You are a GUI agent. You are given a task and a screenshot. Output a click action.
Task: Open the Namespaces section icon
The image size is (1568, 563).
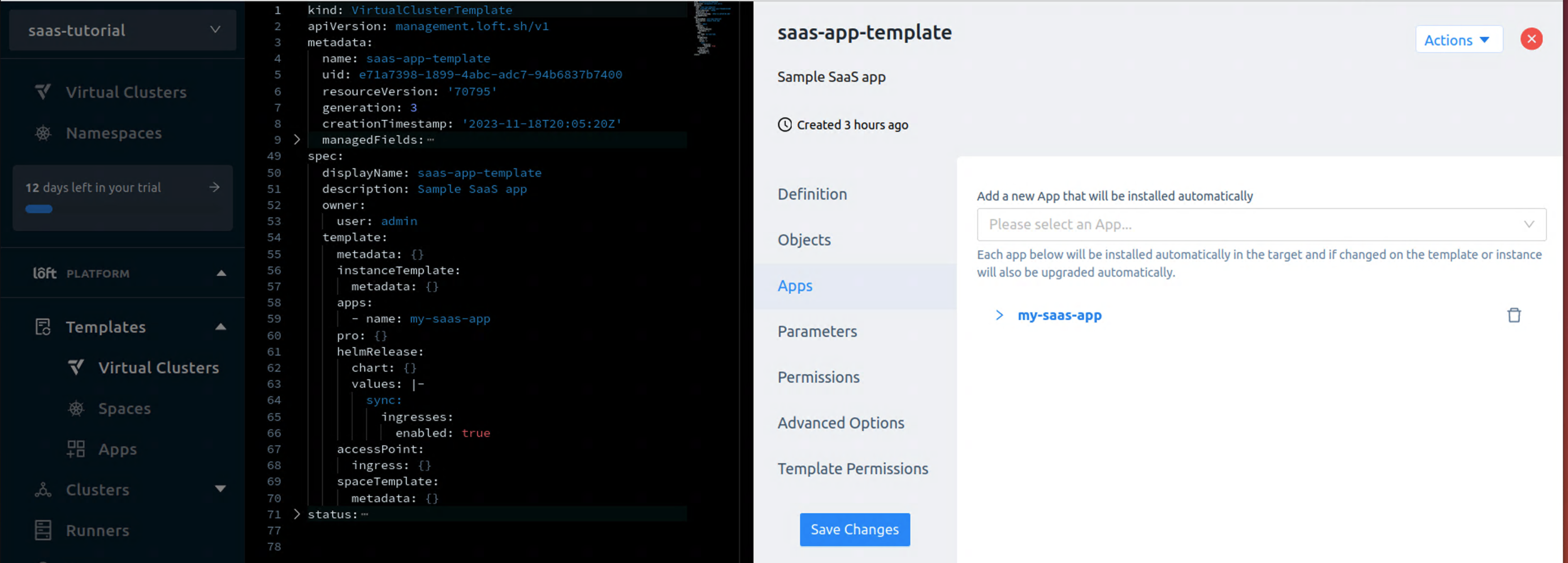pyautogui.click(x=42, y=133)
